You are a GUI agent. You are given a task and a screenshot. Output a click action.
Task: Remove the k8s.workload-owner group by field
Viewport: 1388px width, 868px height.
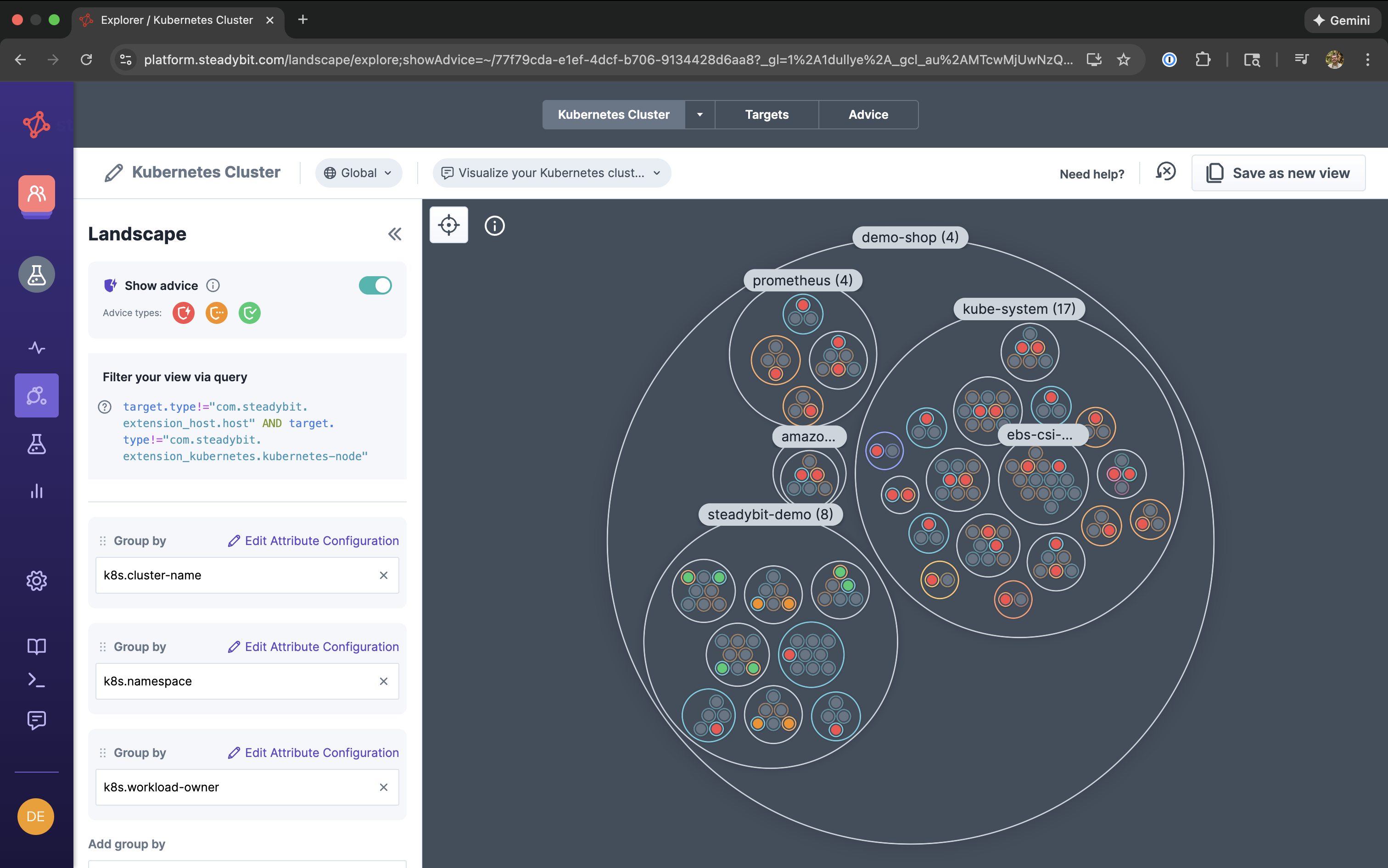pos(384,787)
